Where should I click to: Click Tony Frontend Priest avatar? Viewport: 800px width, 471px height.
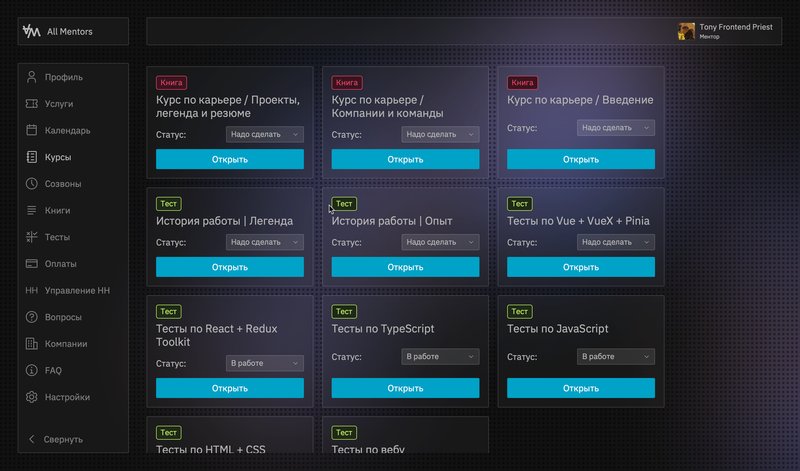(686, 31)
